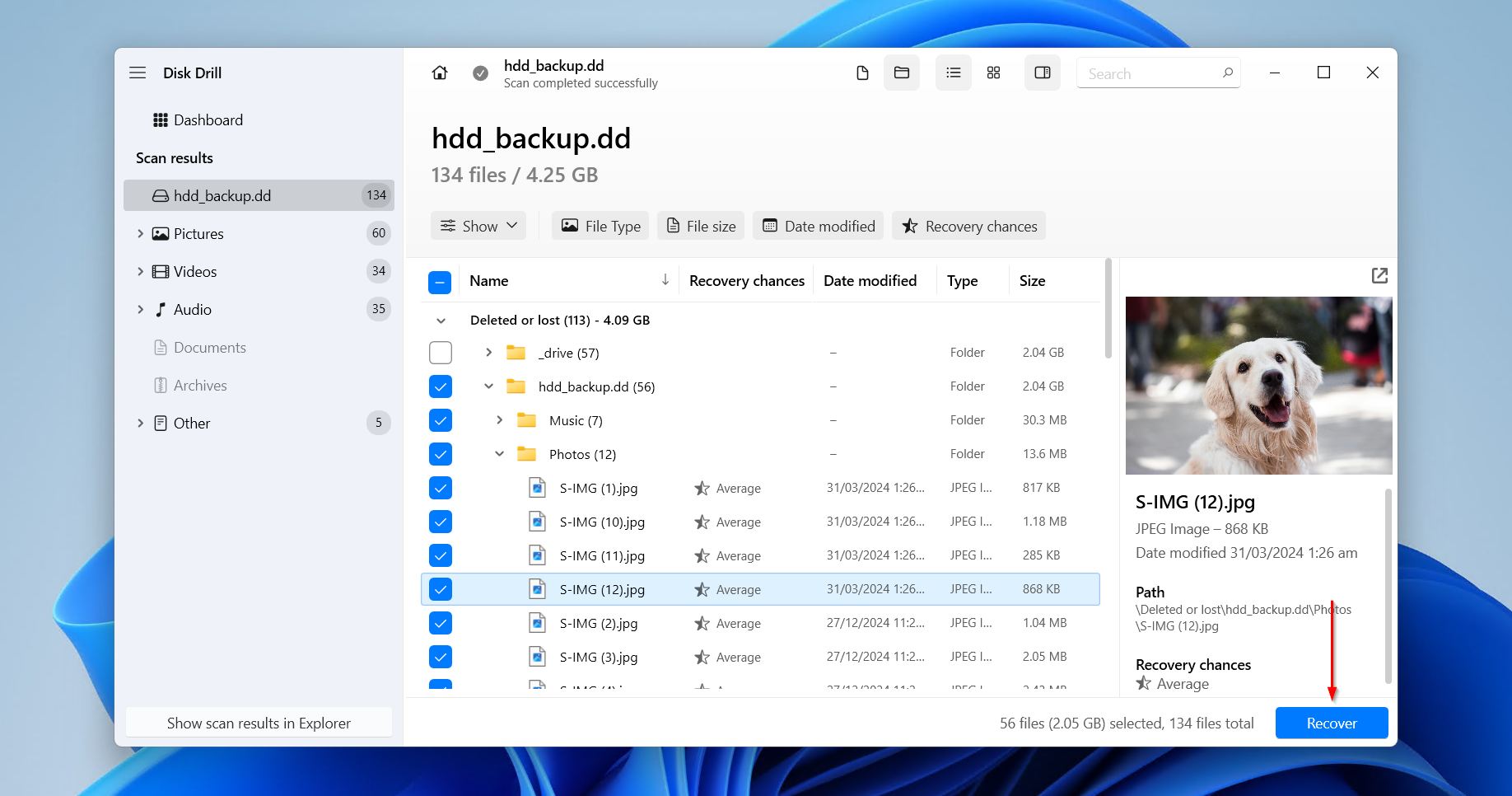Screen dimensions: 1512x796
Task: Expand the Music (7) folder
Action: tap(499, 419)
